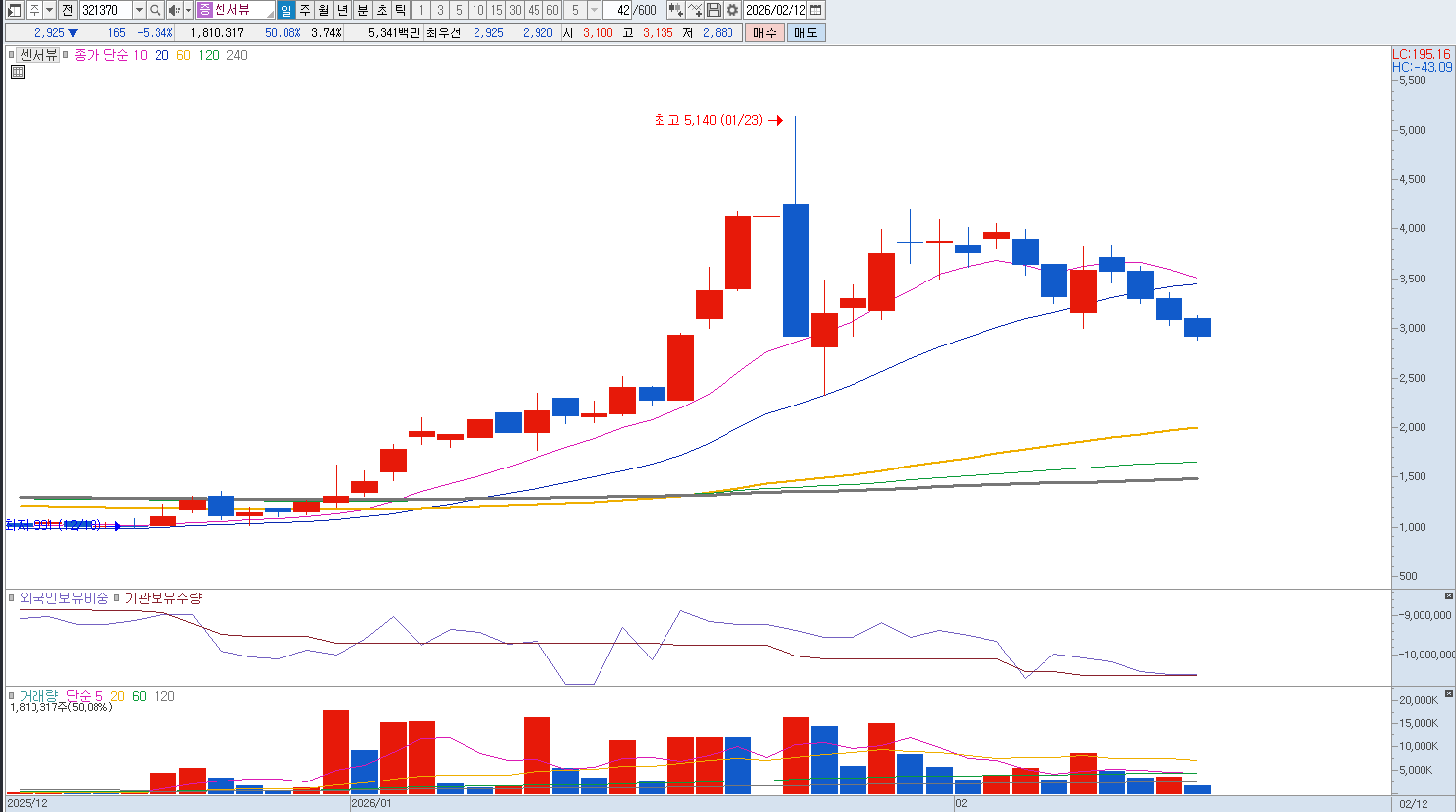Click the 매수 buy button
Viewport: 1456px width, 812px height.
tap(765, 32)
